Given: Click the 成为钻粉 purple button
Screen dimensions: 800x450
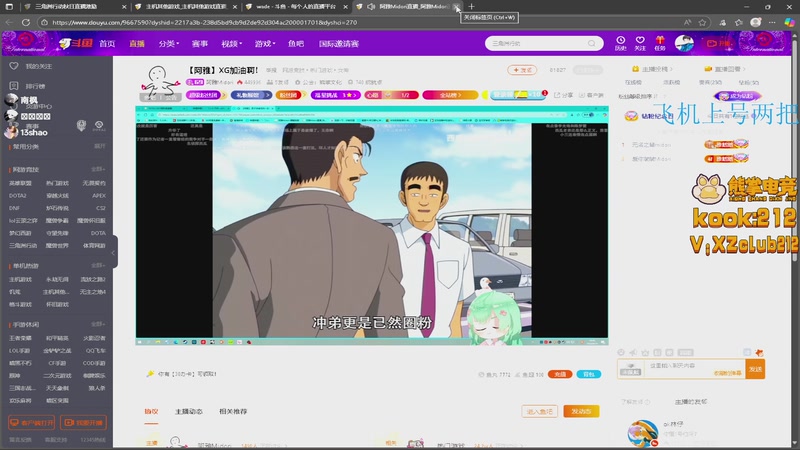Looking at the screenshot, I should click(x=737, y=96).
